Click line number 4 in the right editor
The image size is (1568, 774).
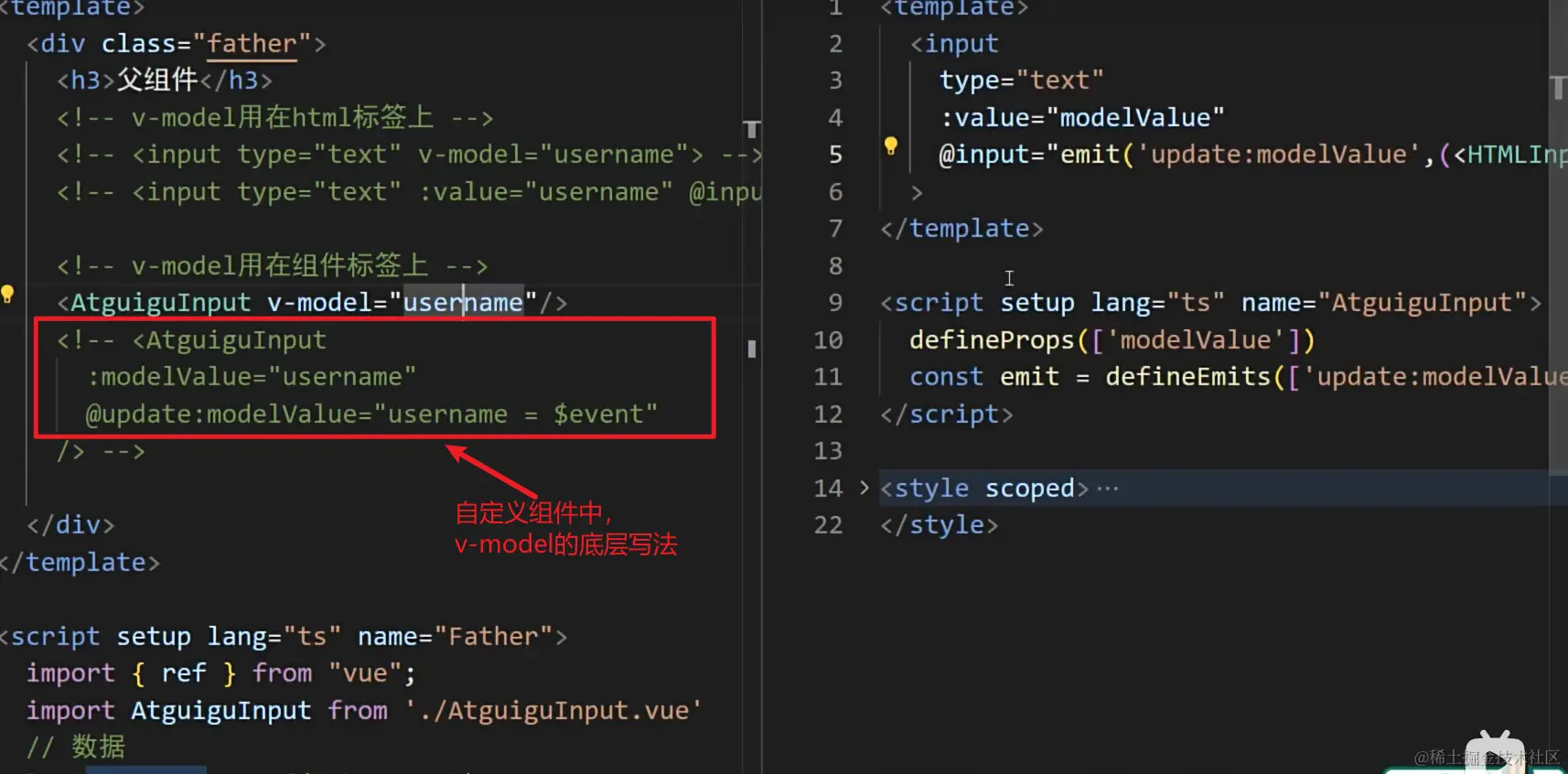(835, 118)
